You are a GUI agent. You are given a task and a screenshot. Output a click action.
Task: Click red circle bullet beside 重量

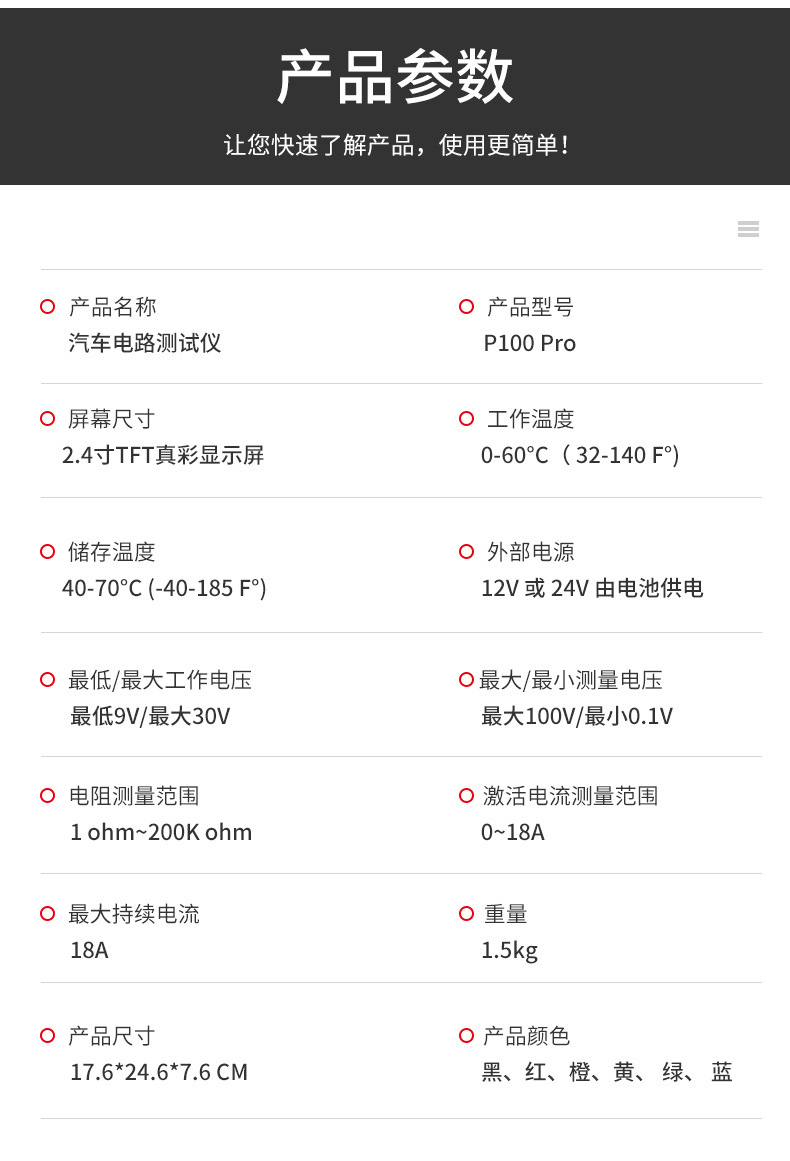pos(466,914)
